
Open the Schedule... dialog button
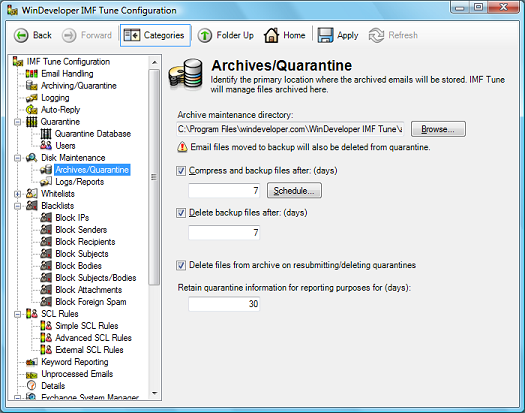[x=294, y=190]
